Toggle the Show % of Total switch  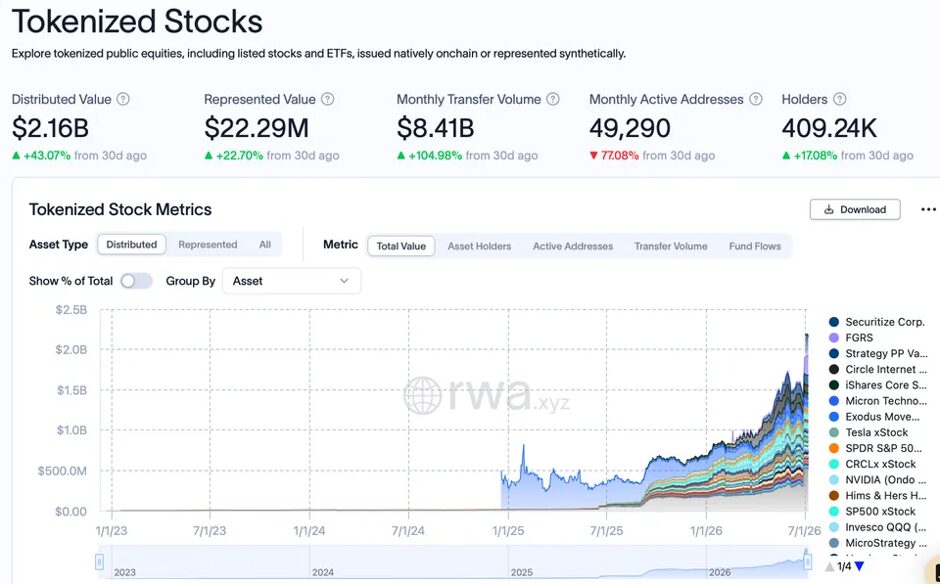pyautogui.click(x=136, y=281)
